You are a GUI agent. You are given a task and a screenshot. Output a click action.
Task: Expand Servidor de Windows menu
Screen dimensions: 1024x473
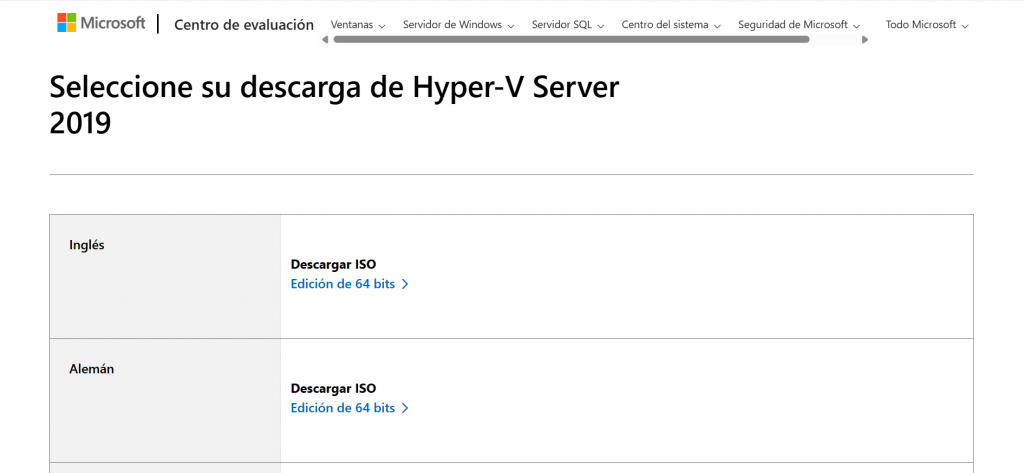pyautogui.click(x=458, y=25)
